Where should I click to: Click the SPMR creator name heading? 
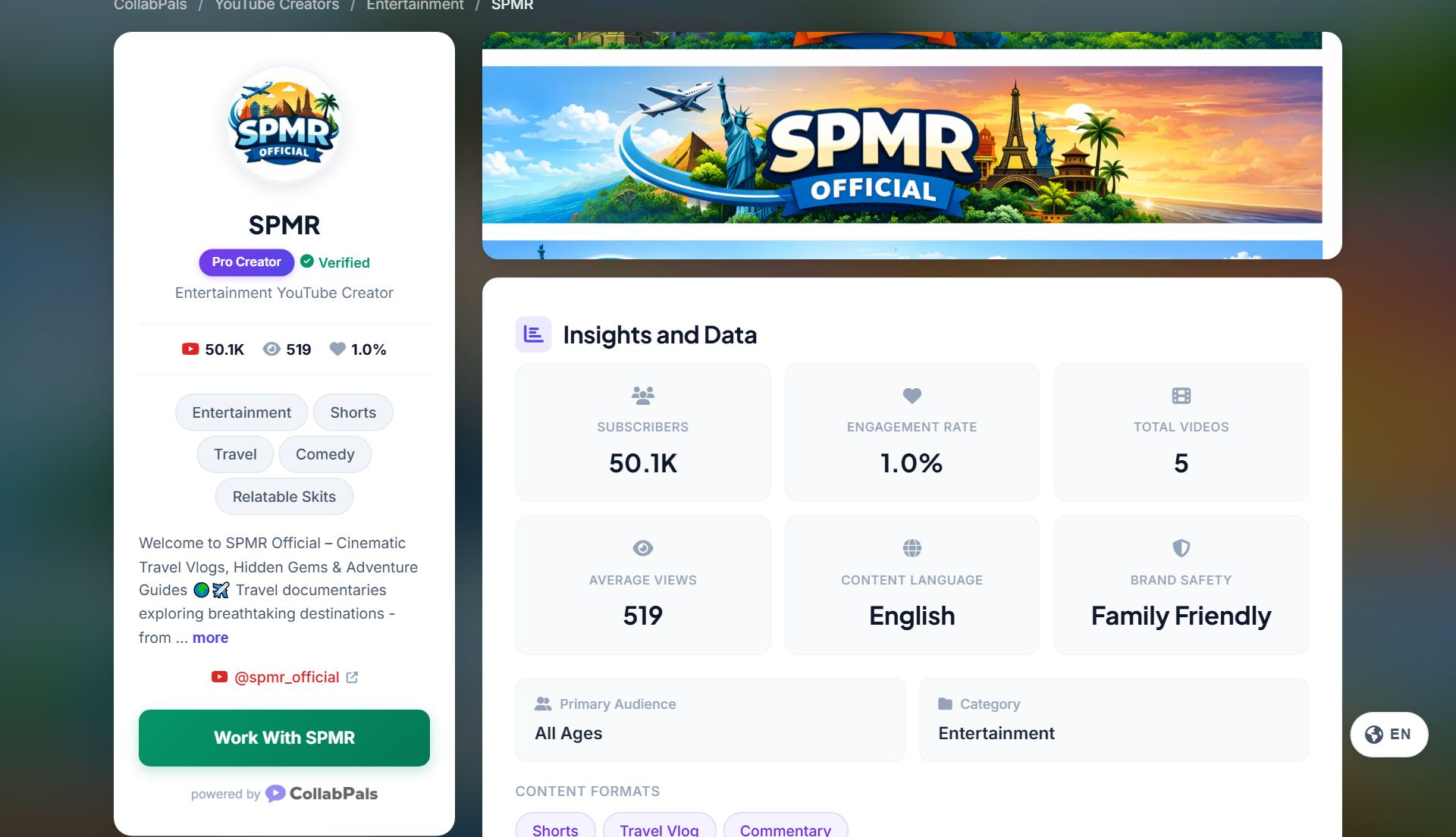pyautogui.click(x=284, y=225)
